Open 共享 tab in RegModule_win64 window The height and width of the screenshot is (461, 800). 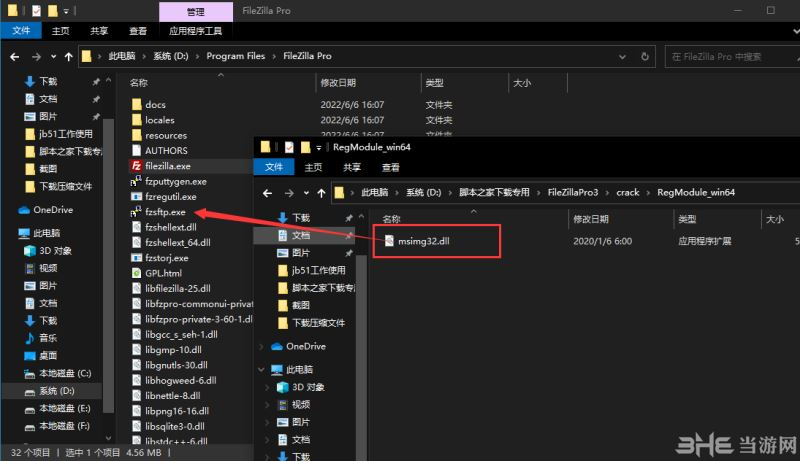352,167
